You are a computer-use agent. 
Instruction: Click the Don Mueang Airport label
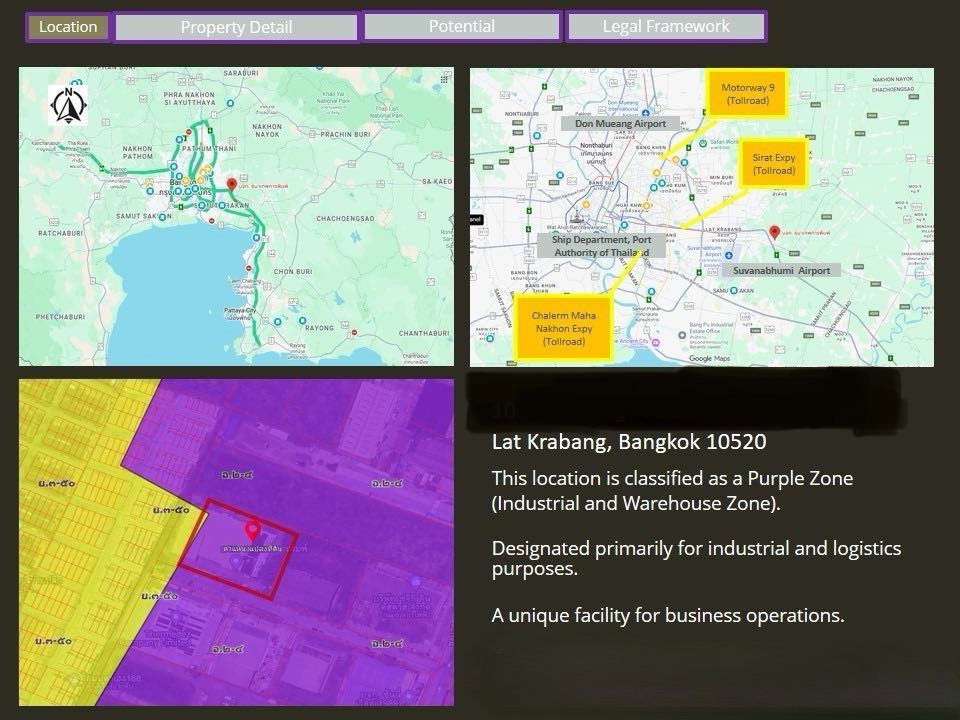pos(620,124)
